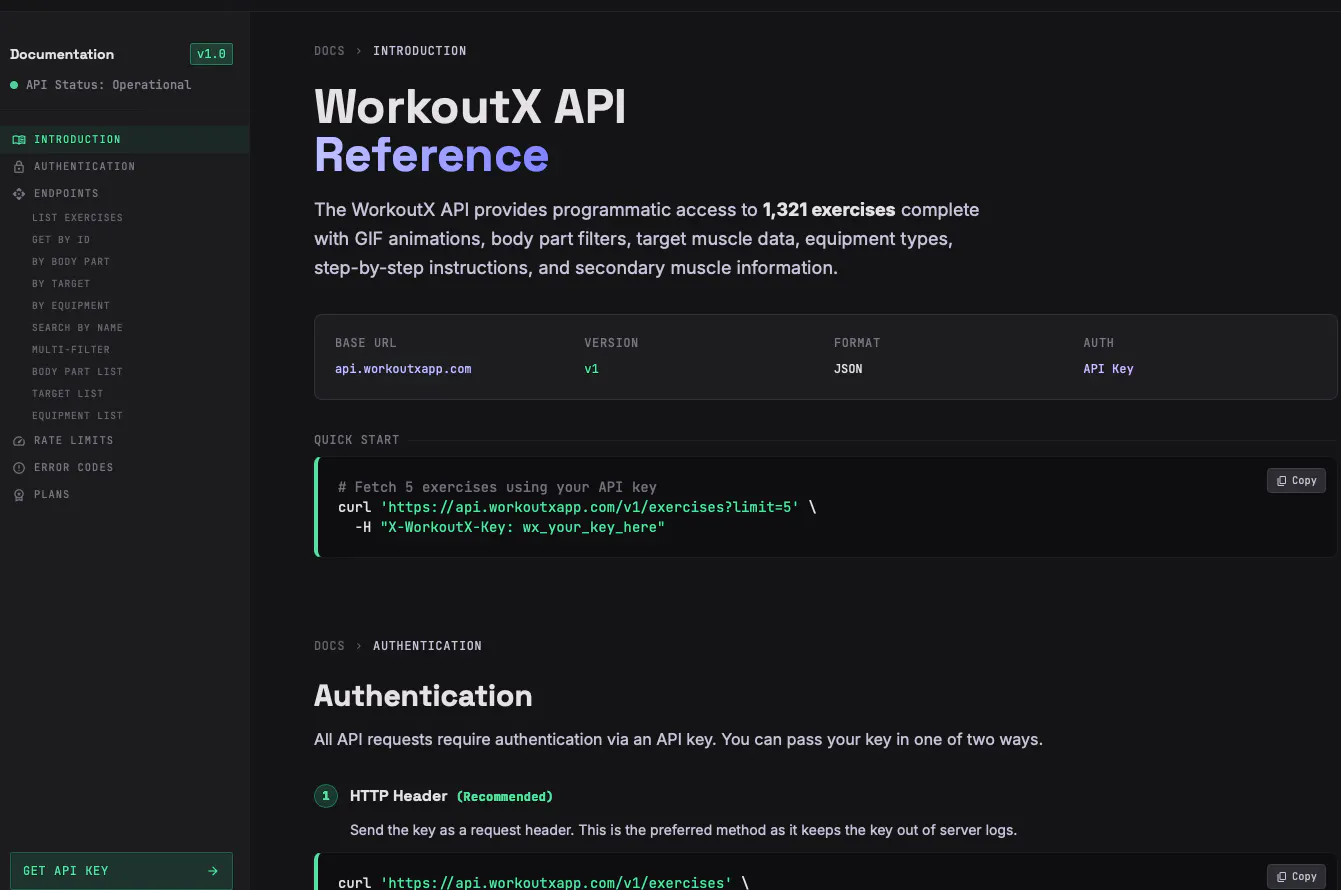This screenshot has height=890, width=1341.
Task: Click the green API status dot
Action: pyautogui.click(x=14, y=85)
